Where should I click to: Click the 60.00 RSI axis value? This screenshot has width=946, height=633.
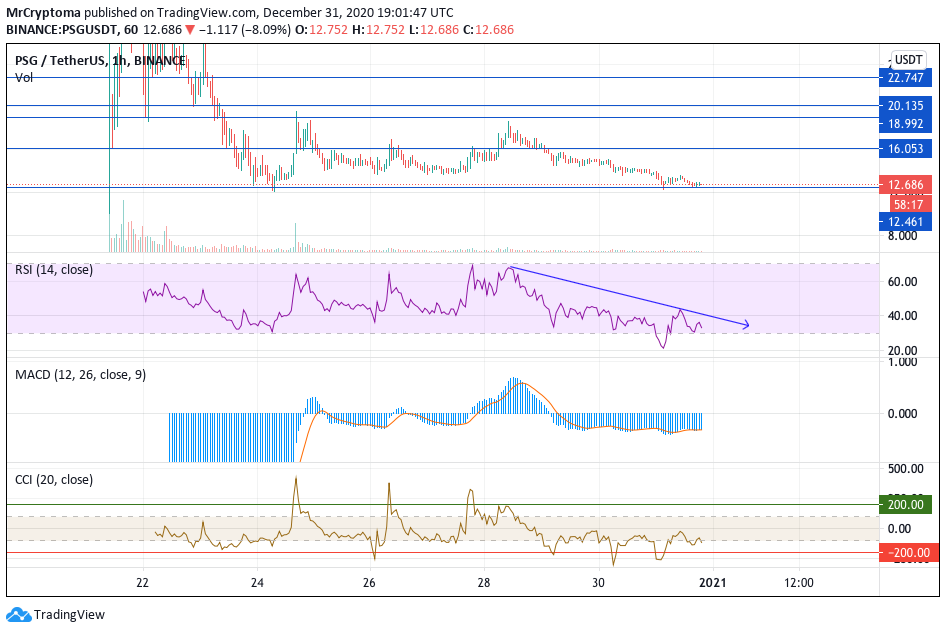click(x=903, y=282)
